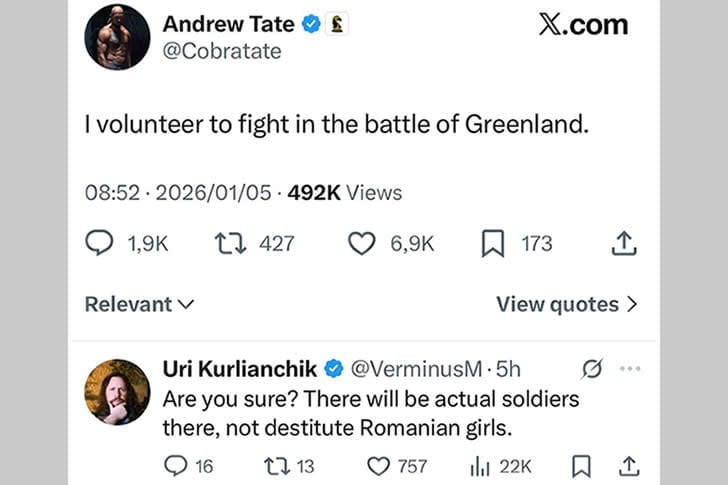The width and height of the screenshot is (728, 485).
Task: Share Uri Kurlianchik's reply
Action: (629, 466)
